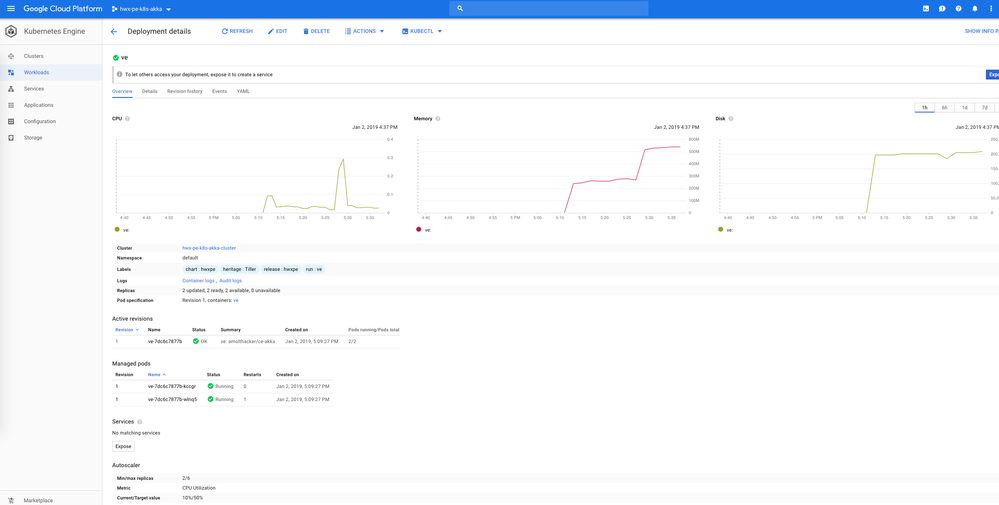Click the three-dot more options icon
Screen dimensions: 999x505
click(x=991, y=9)
